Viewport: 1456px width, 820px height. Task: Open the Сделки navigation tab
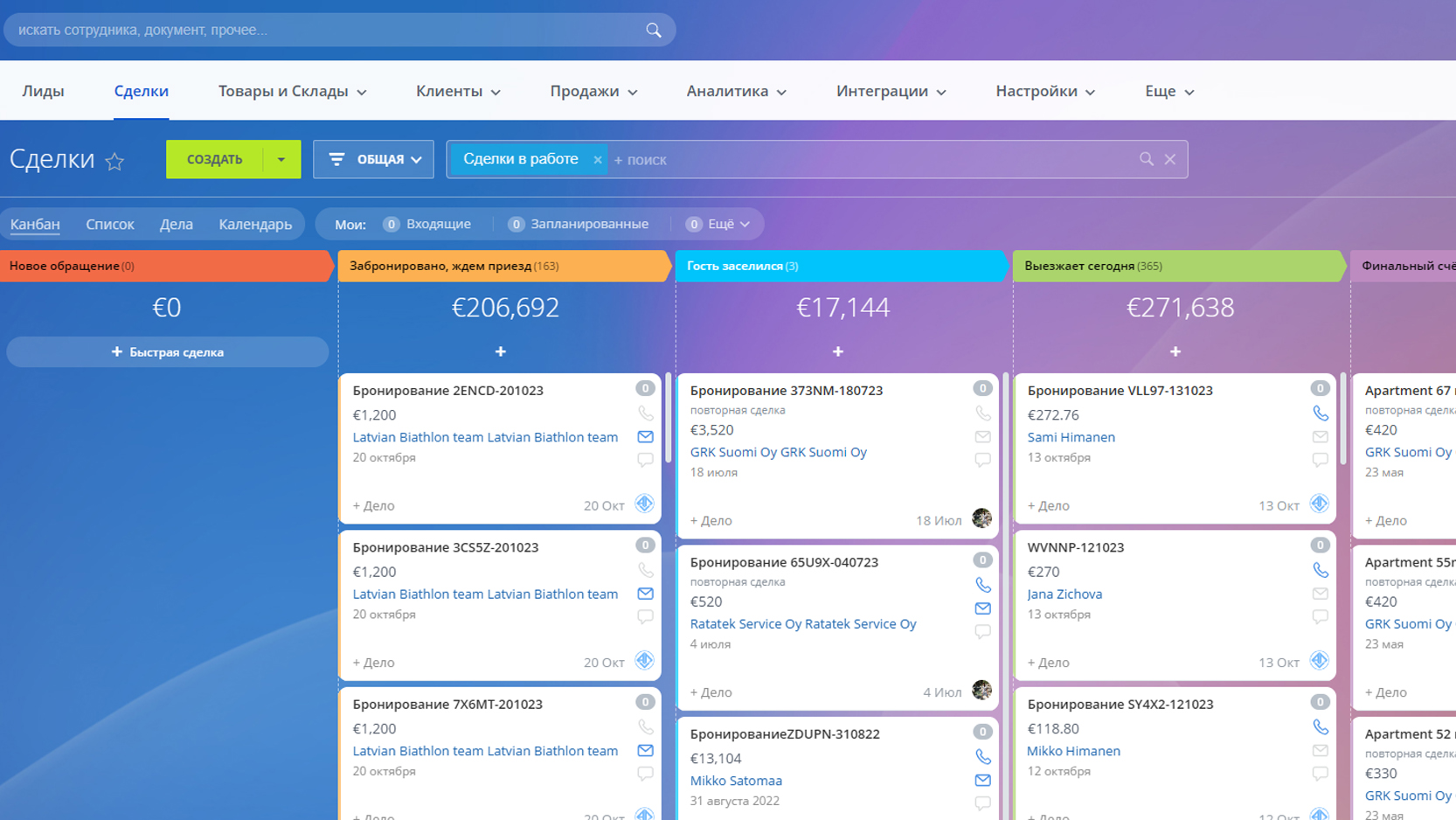[x=142, y=91]
